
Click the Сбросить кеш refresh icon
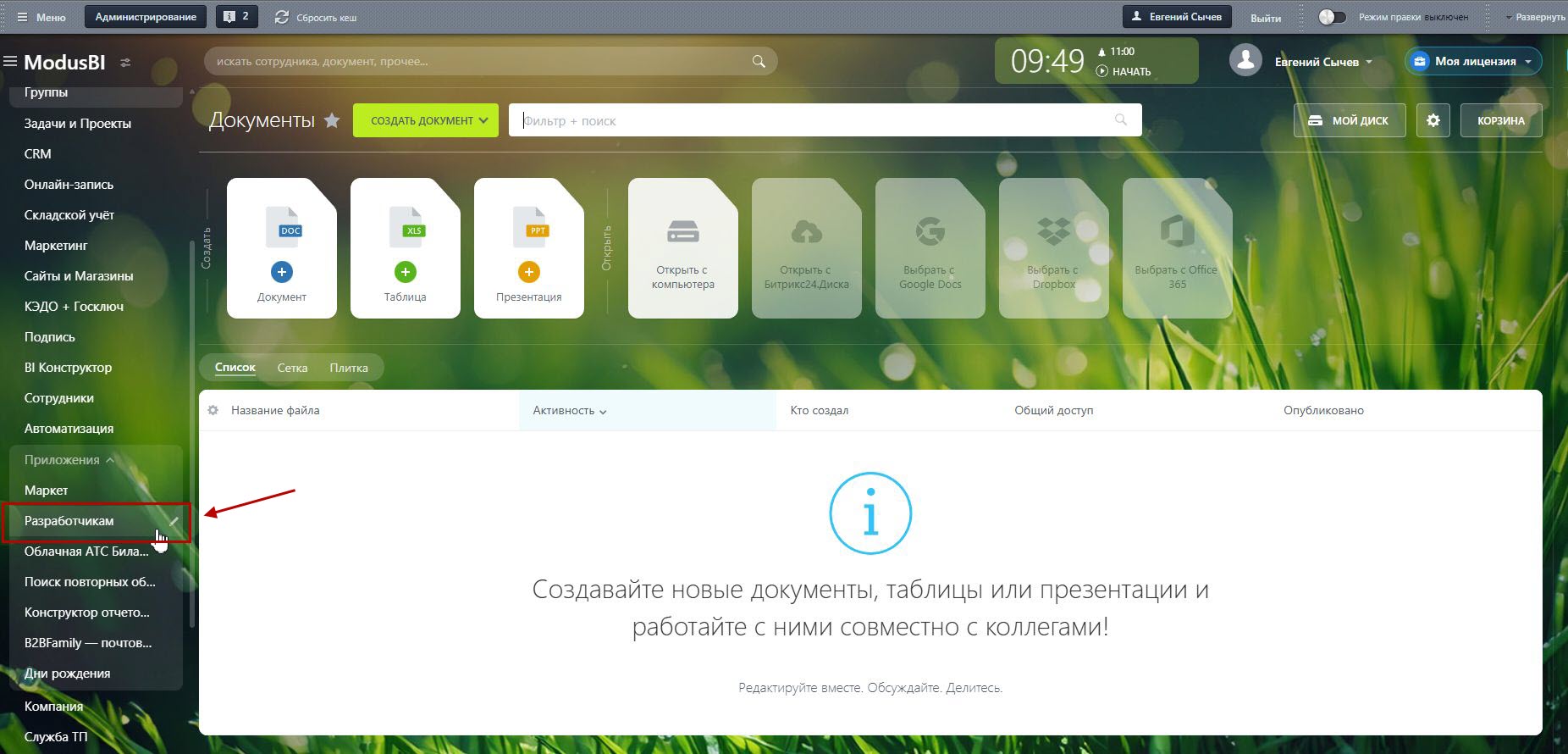pos(282,17)
